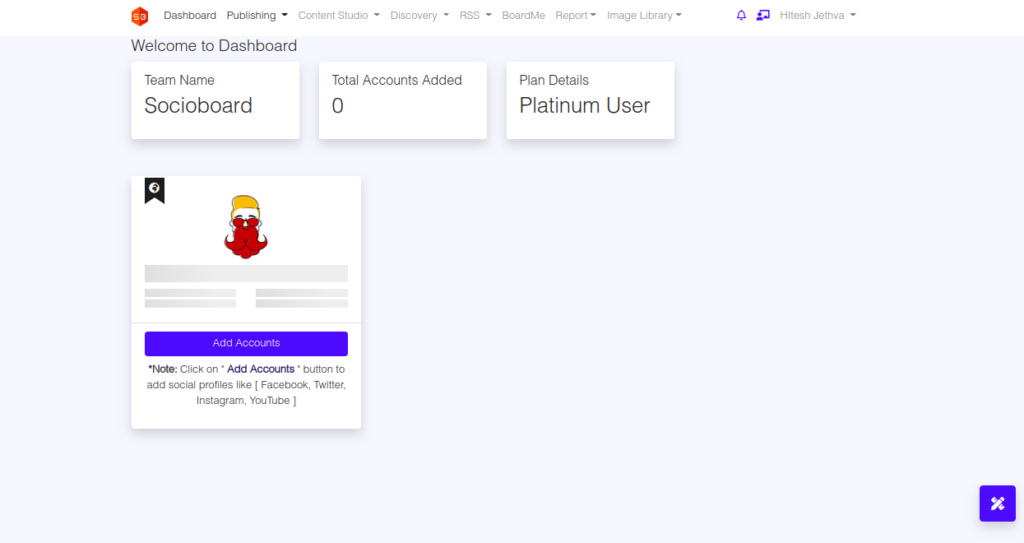Open the notifications bell icon
1024x543 pixels.
741,15
